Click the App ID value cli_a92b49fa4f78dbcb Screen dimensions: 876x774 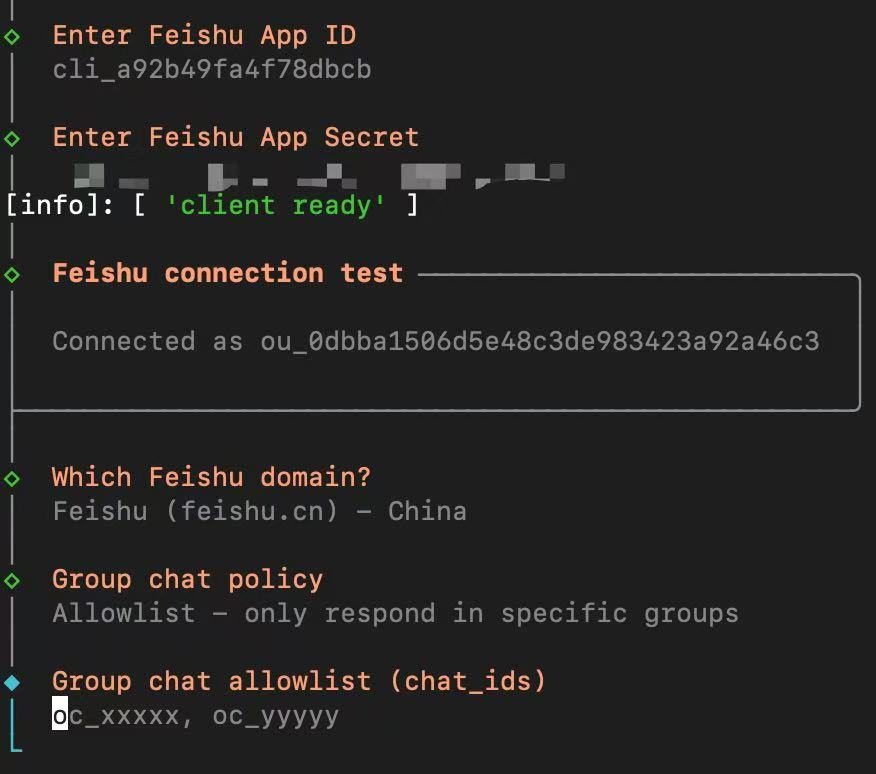[212, 70]
